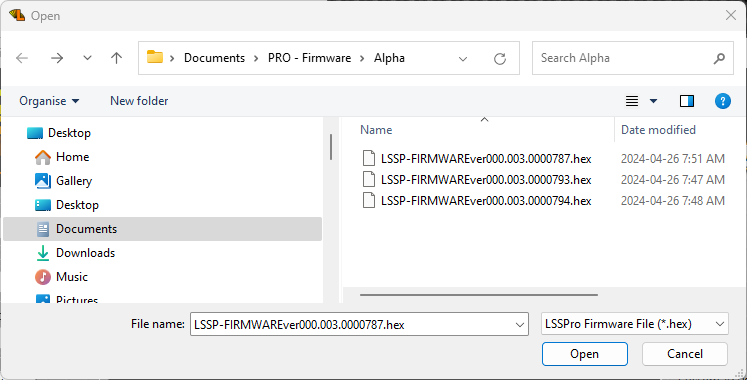Select file LSSP-FIRMWAREver000.003.0000787.hex
747x380 pixels.
click(486, 159)
